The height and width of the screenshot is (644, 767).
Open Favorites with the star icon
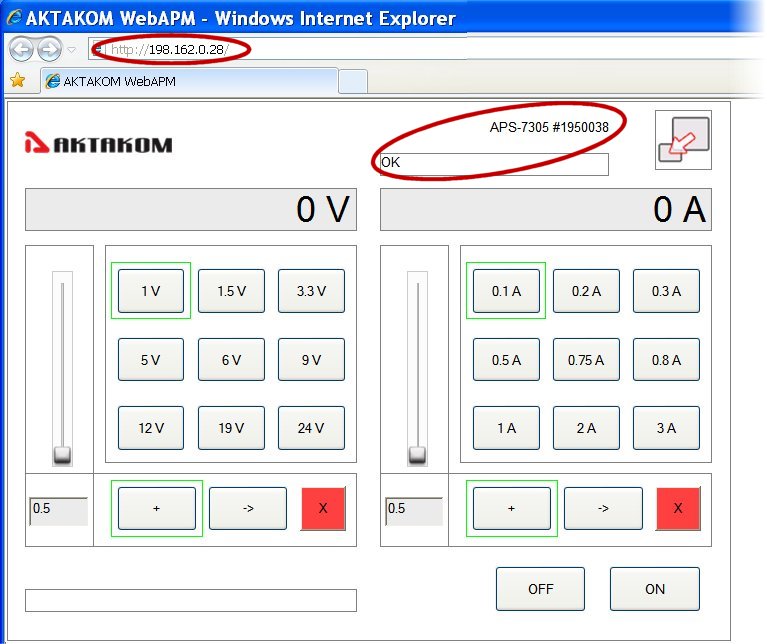(x=18, y=80)
